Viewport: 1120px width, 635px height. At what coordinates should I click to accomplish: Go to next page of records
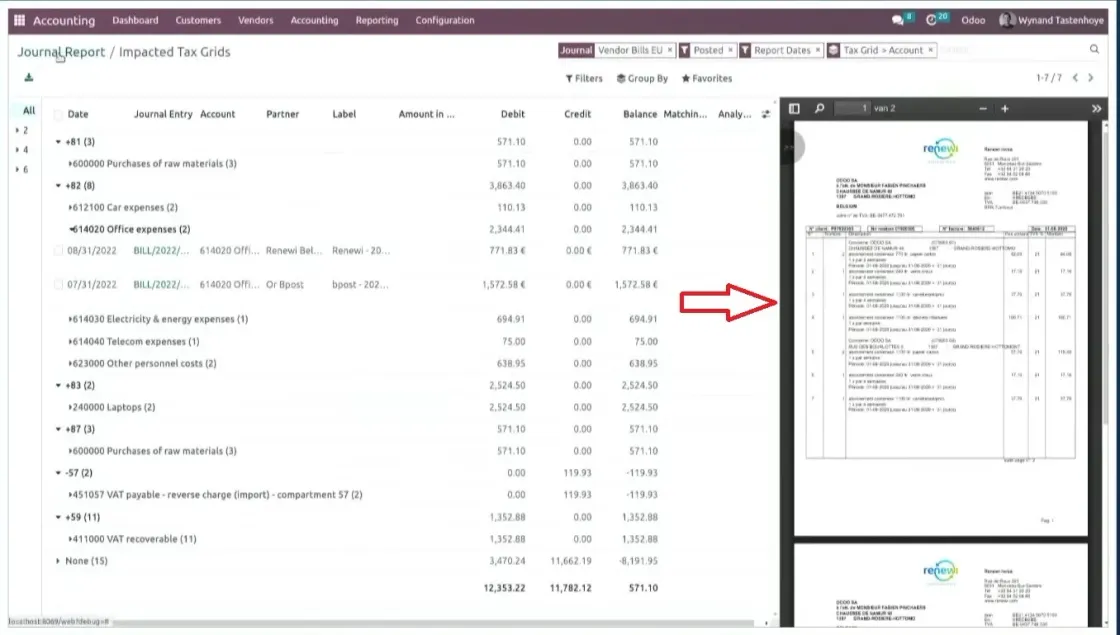pyautogui.click(x=1091, y=77)
